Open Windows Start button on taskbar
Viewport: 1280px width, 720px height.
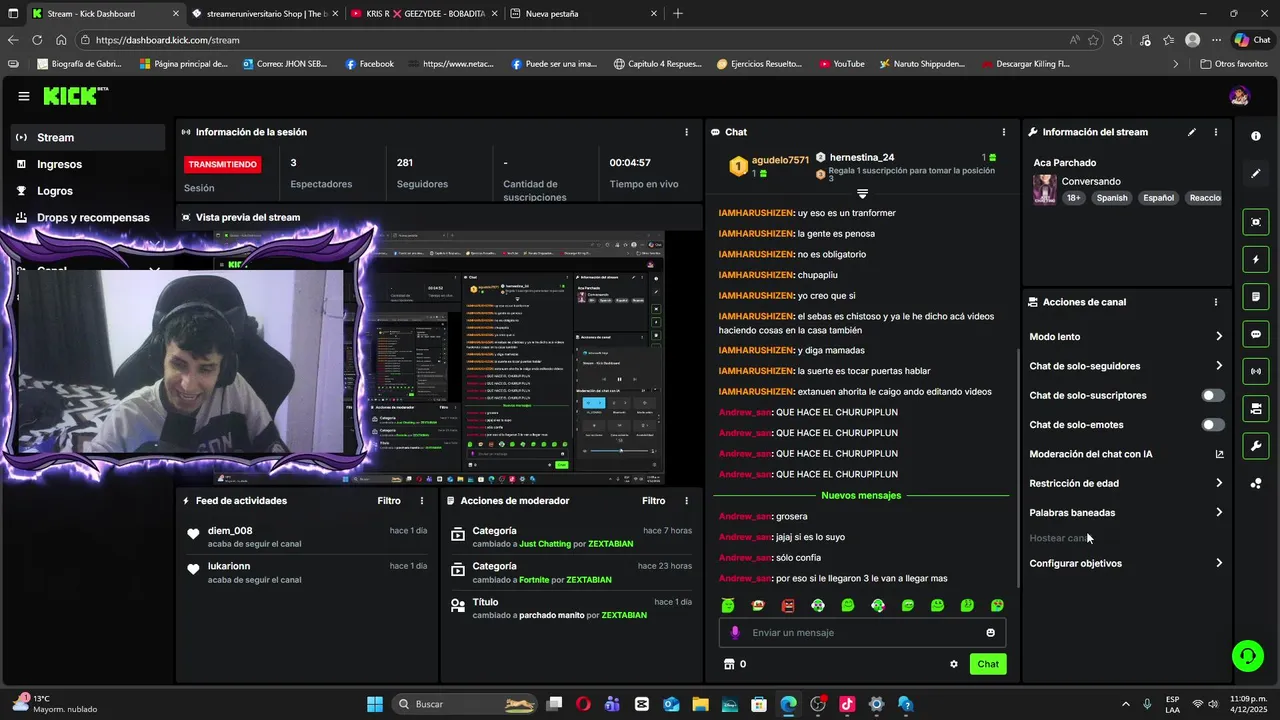[375, 704]
